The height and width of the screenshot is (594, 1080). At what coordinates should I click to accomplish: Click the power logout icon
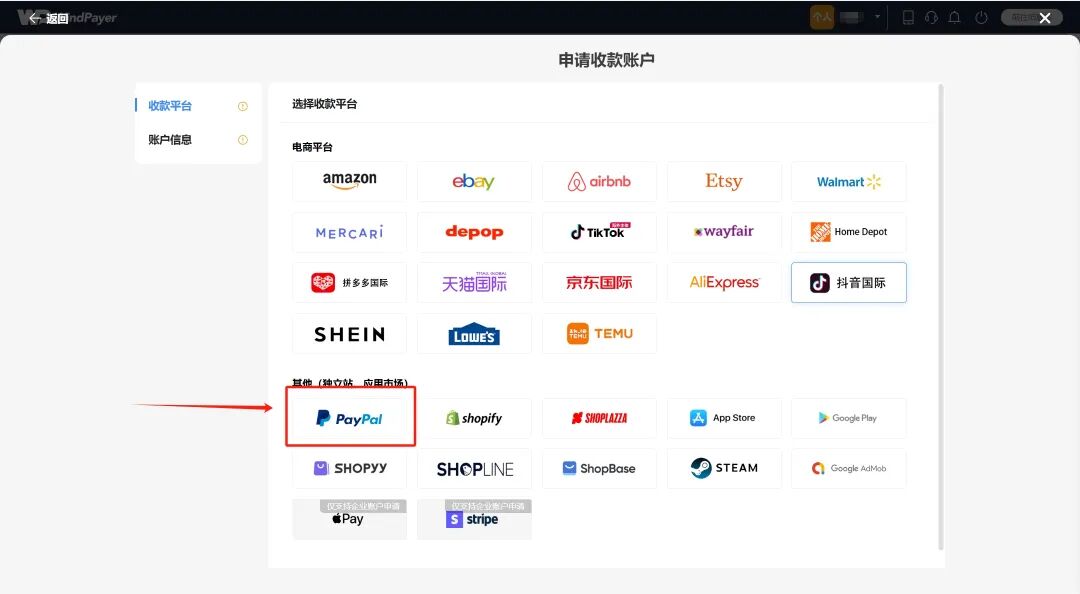pos(980,17)
